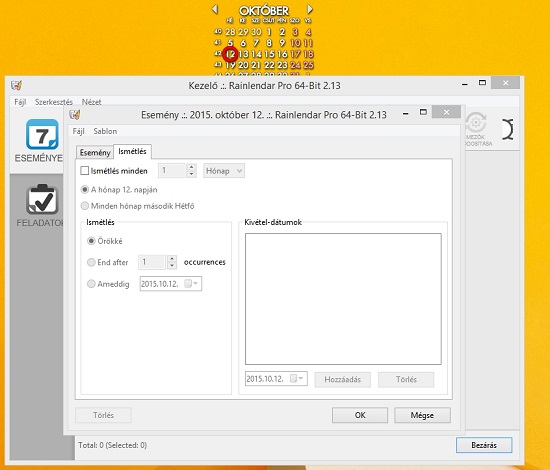Cancel the event dialog with Mégse
Image resolution: width=550 pixels, height=470 pixels.
(x=422, y=415)
